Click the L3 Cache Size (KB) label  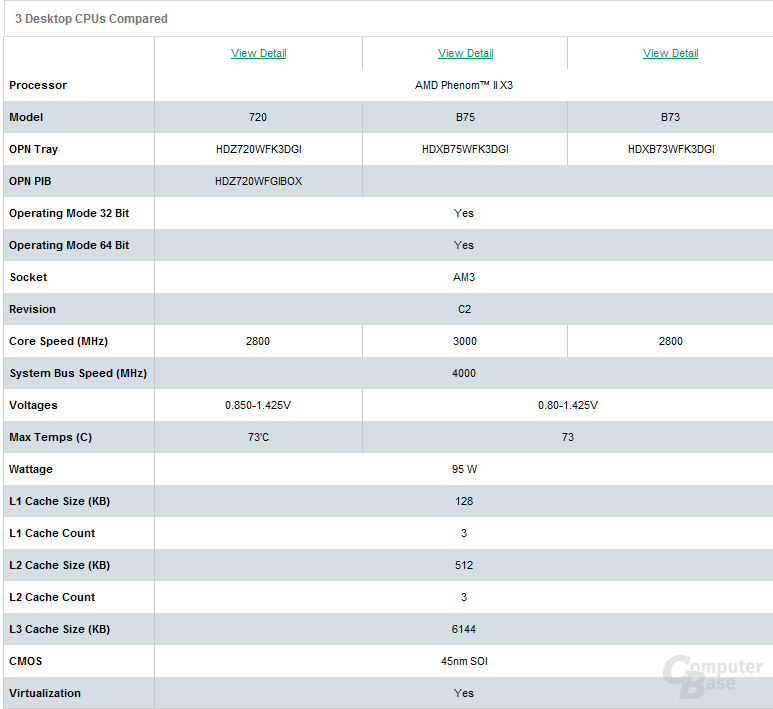59,629
